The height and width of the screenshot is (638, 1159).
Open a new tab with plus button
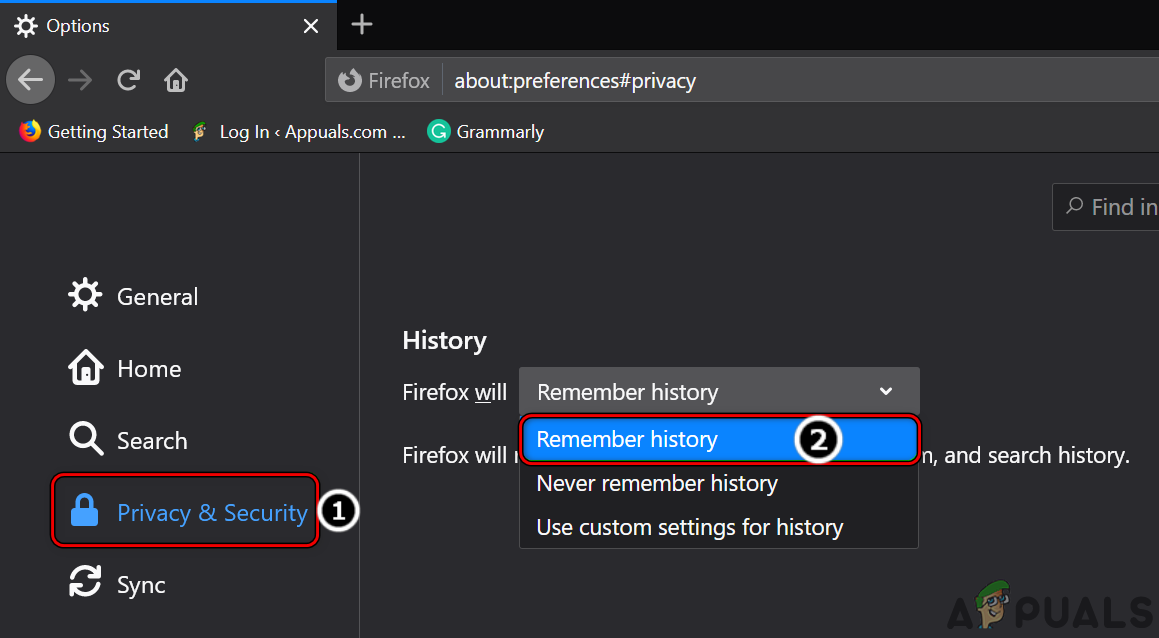pos(362,25)
